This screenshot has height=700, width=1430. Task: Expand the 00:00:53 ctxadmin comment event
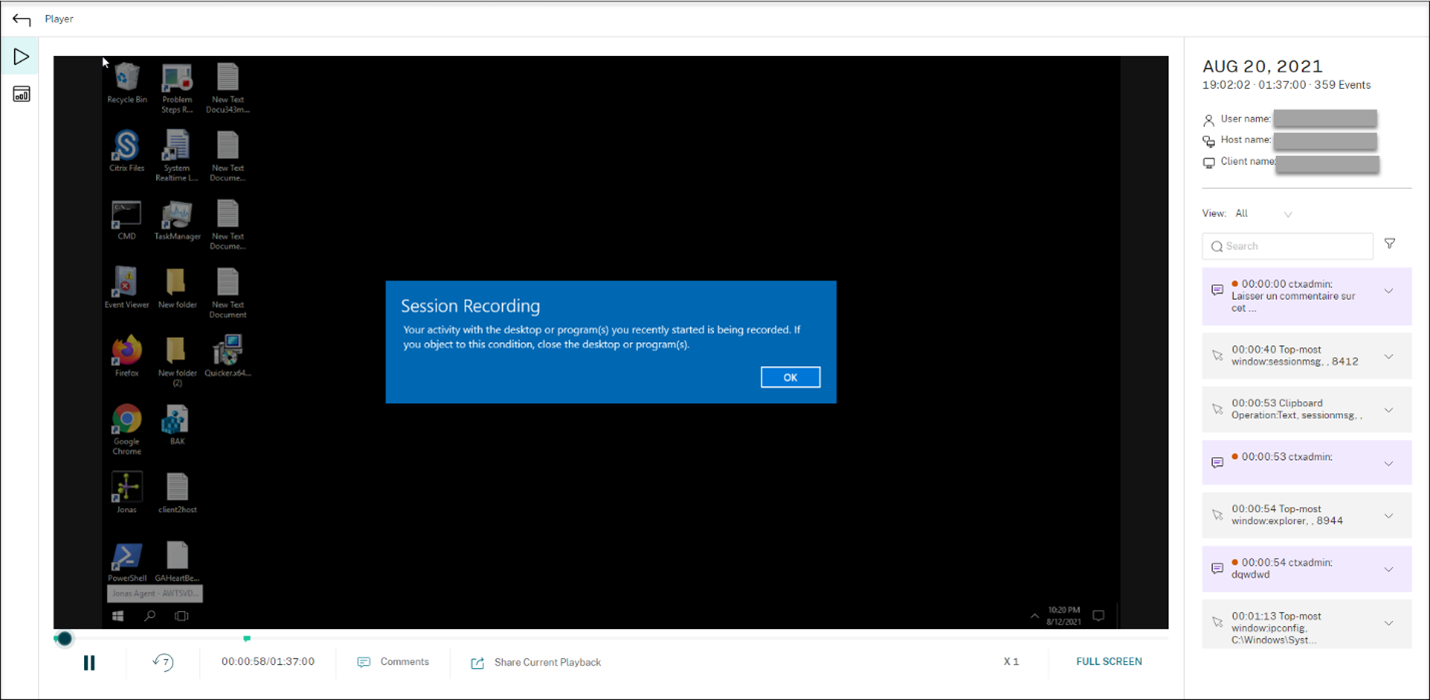(1388, 463)
